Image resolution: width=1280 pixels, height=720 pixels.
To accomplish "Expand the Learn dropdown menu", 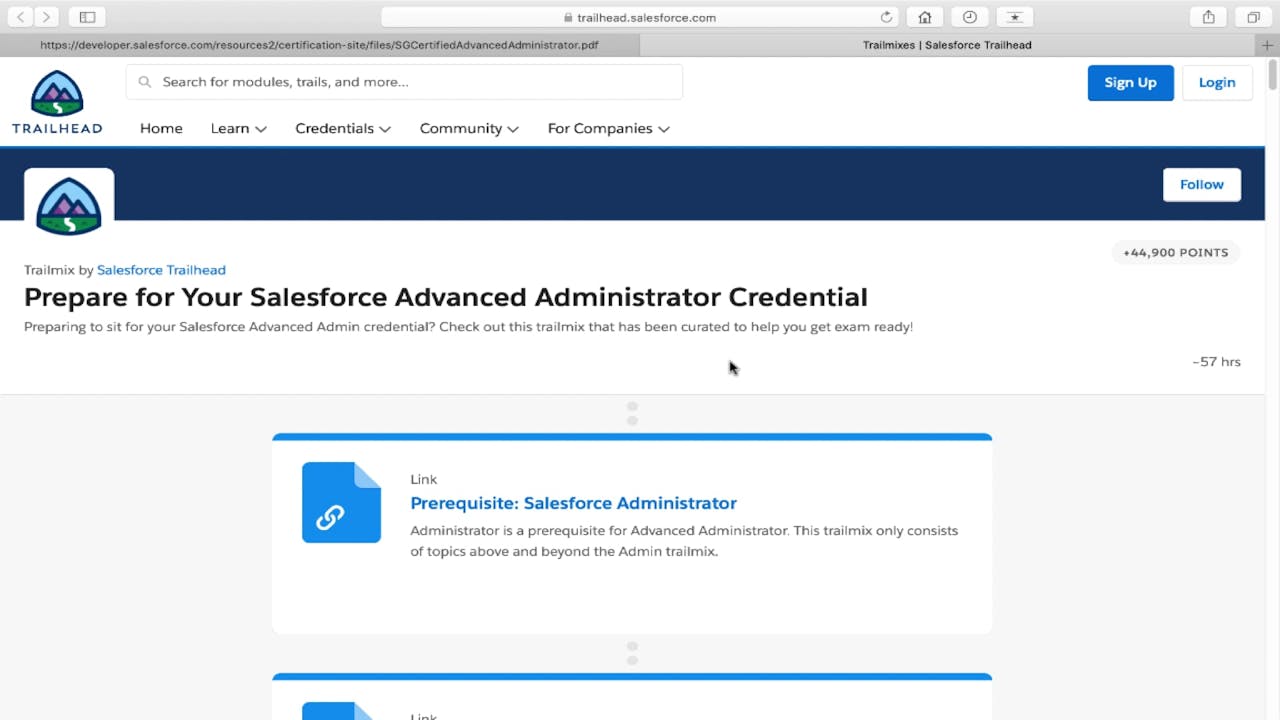I will 238,128.
